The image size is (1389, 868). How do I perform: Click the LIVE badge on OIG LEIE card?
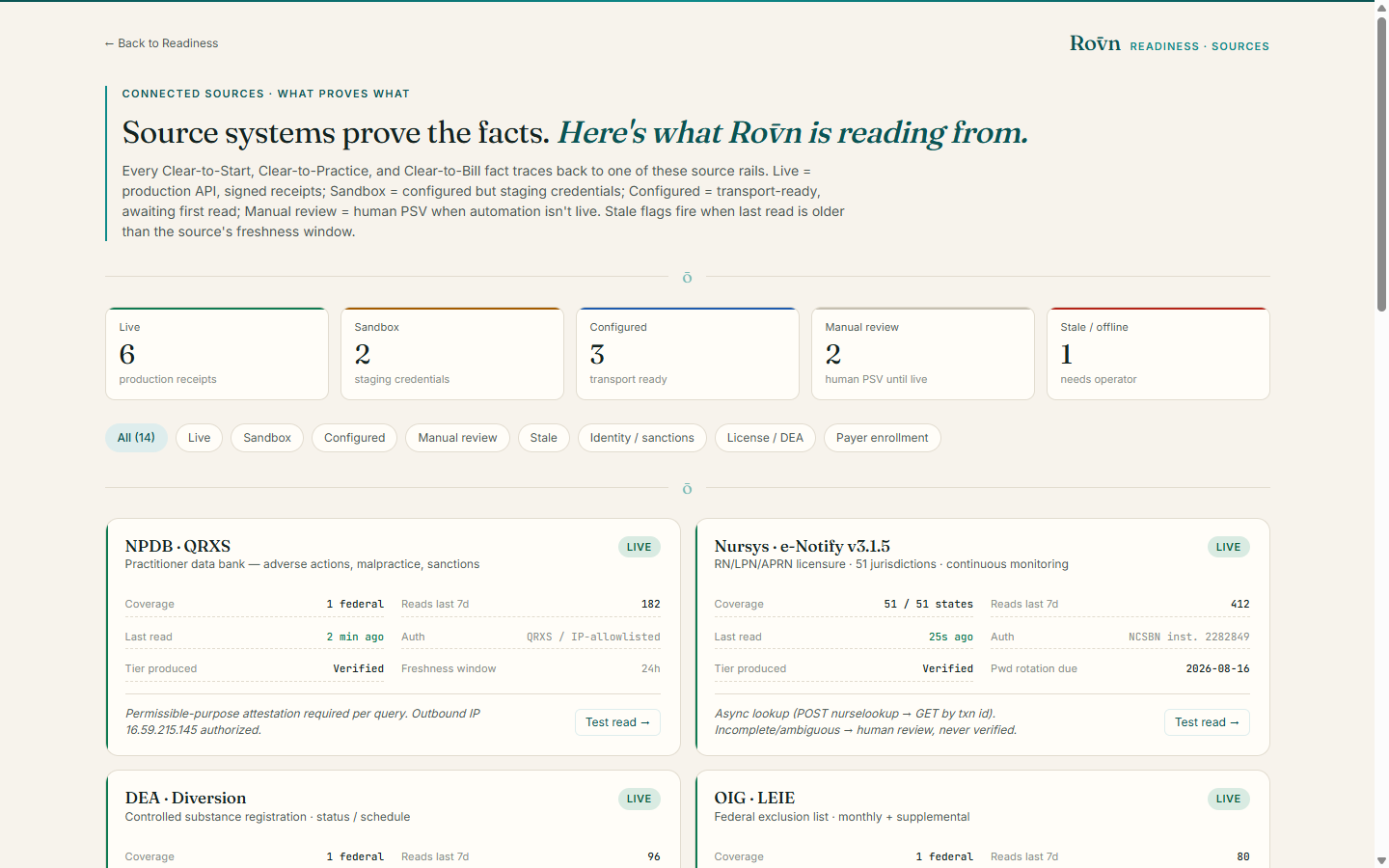point(1229,799)
